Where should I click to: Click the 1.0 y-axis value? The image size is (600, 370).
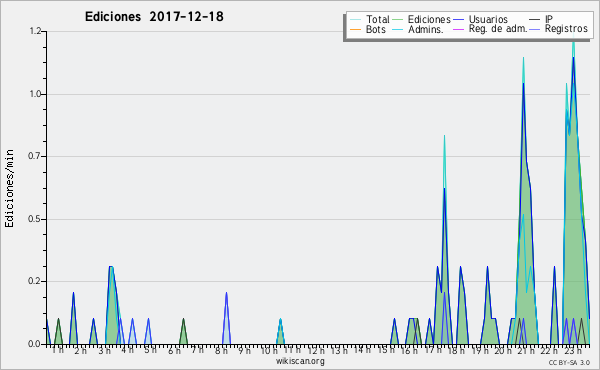35,94
